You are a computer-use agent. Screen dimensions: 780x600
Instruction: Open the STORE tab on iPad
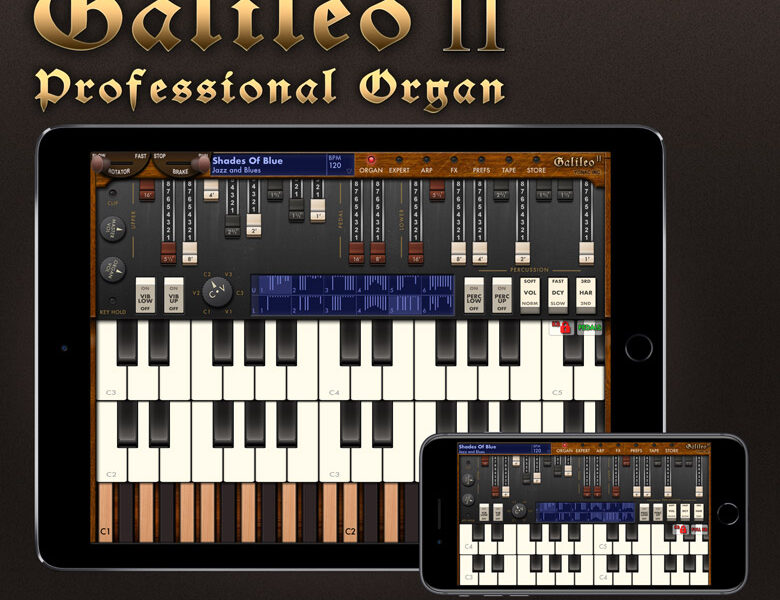click(536, 165)
